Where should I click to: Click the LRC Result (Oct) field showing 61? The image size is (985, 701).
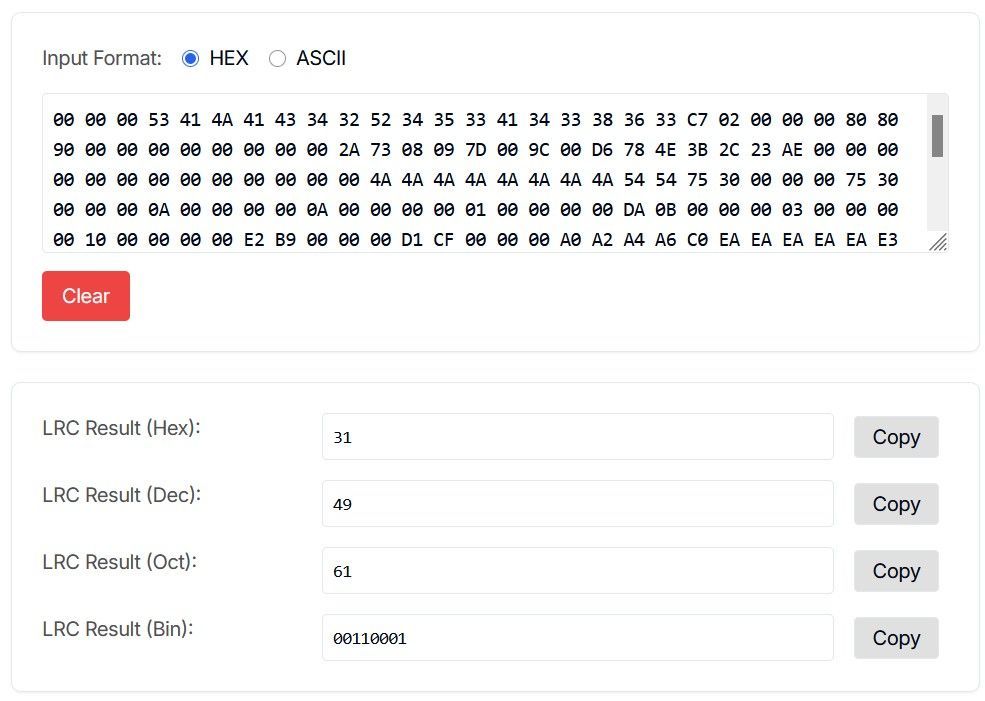[x=577, y=571]
